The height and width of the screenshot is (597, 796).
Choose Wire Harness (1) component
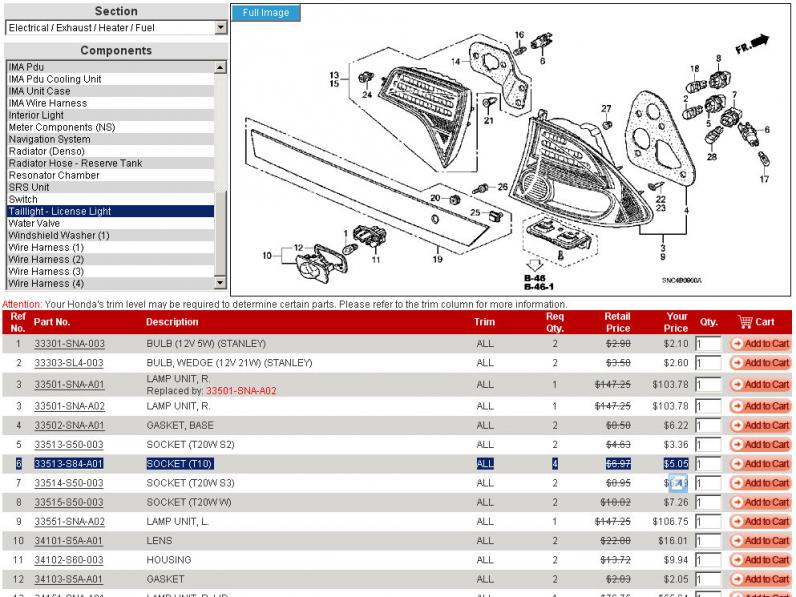pos(110,248)
